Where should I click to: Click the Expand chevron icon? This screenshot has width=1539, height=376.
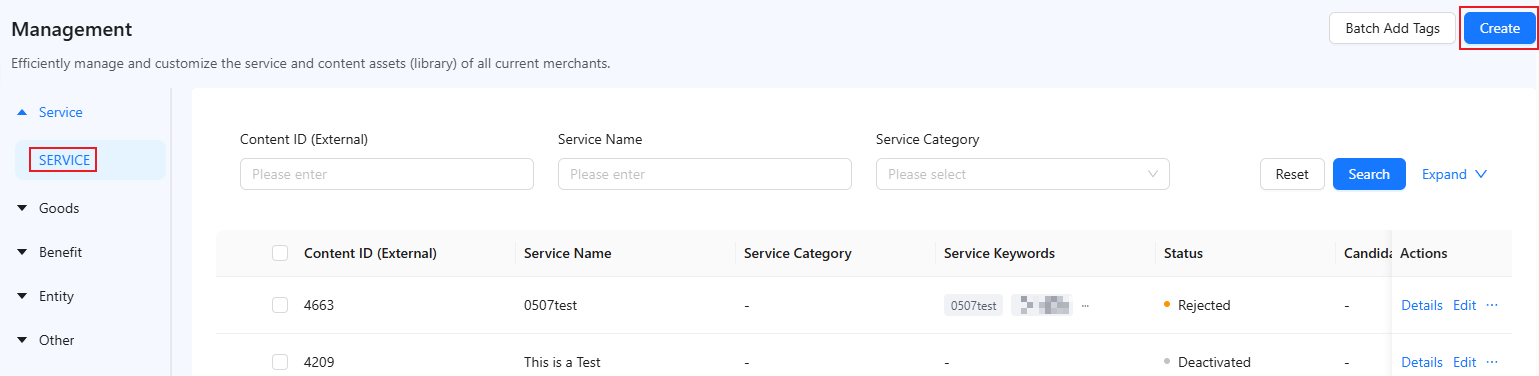[x=1481, y=174]
